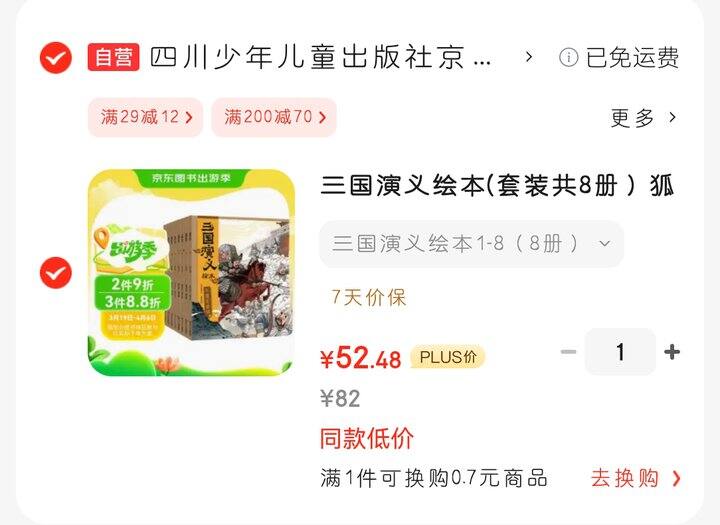This screenshot has width=720, height=525.
Task: Tap the PLUS价 badge
Action: pos(448,357)
